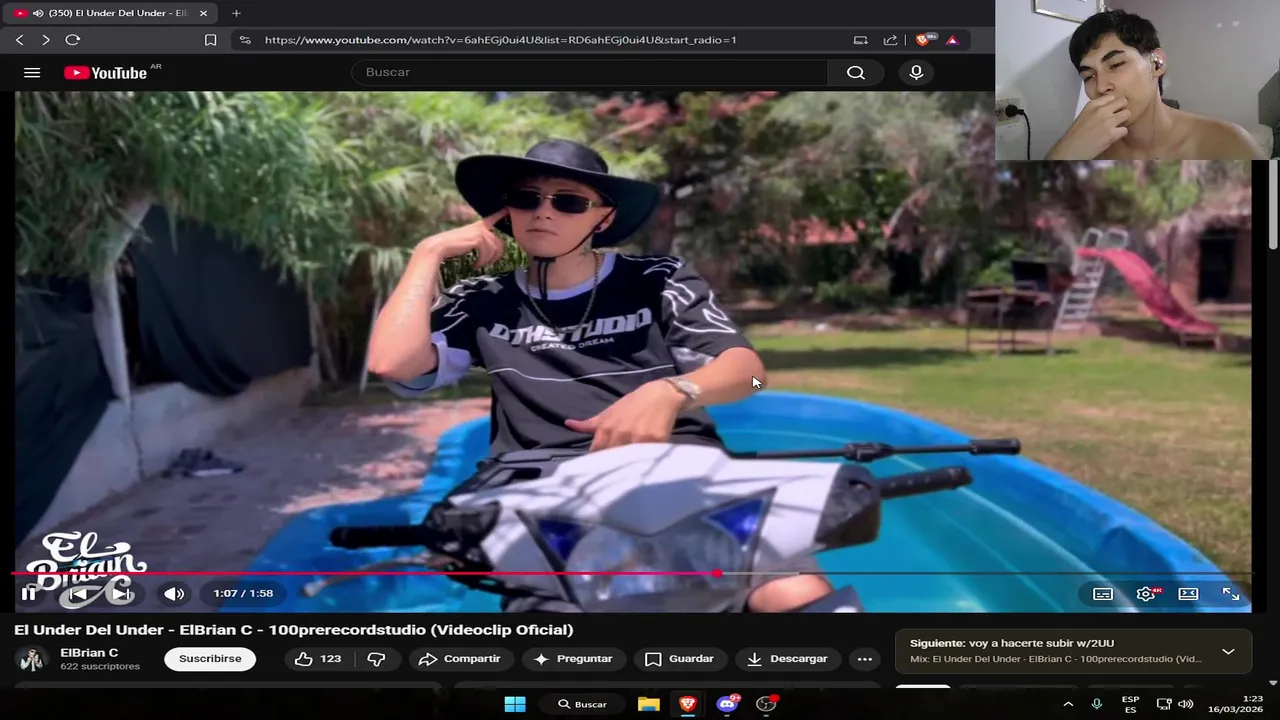Open OBS icon on the taskbar

coord(766,704)
